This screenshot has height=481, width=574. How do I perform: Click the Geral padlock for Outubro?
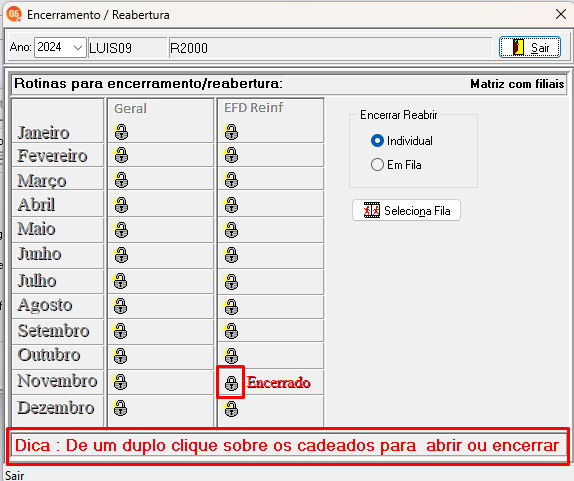click(120, 356)
